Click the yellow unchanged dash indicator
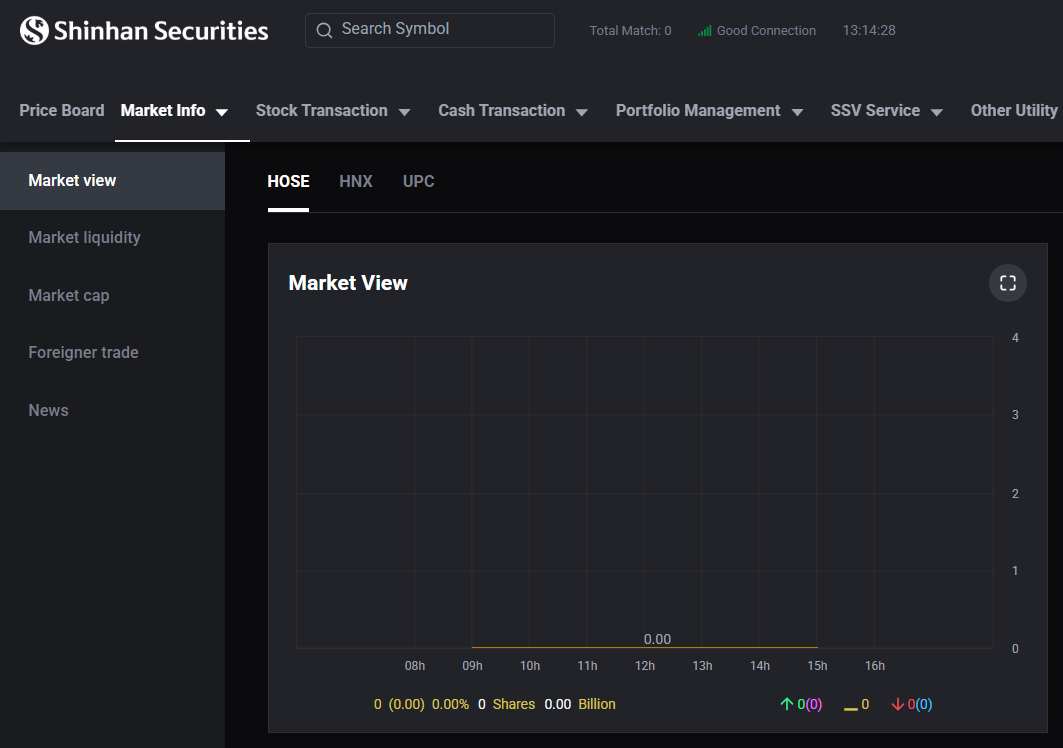The image size is (1063, 748). tap(851, 706)
